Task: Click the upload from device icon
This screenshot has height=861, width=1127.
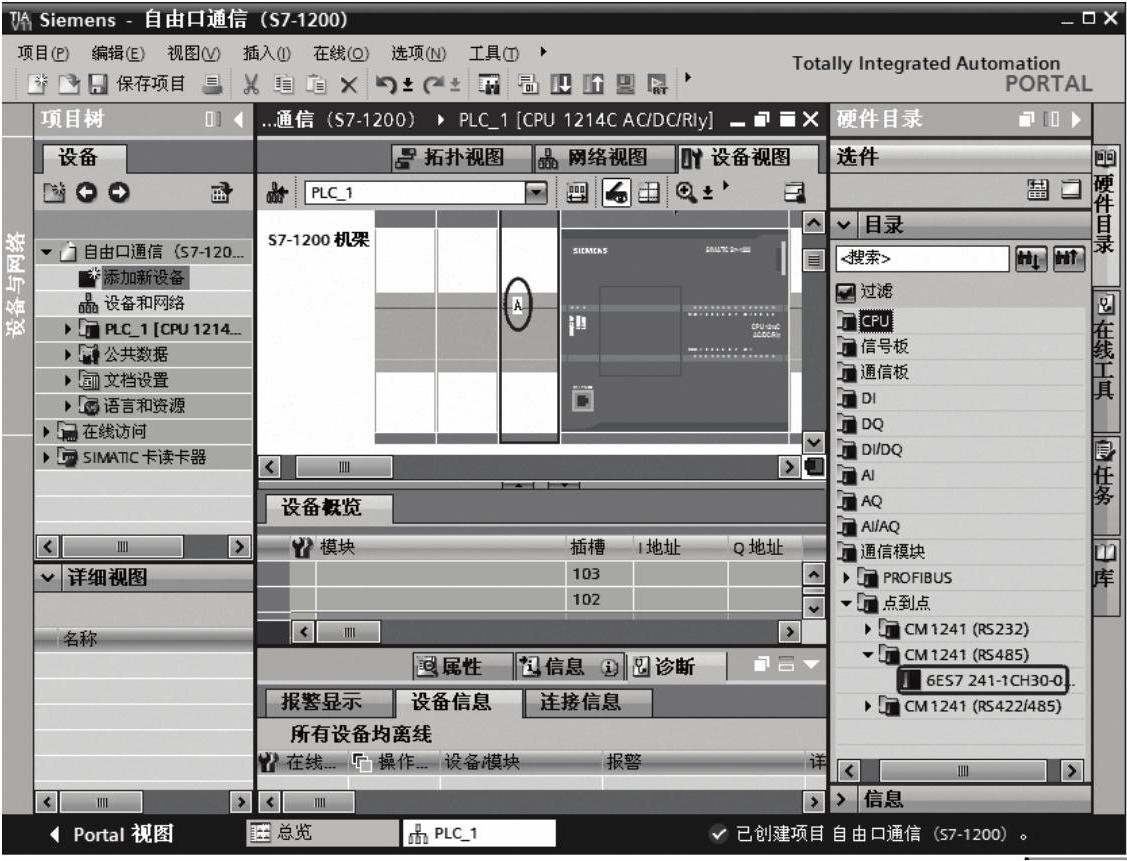Action: [x=593, y=85]
